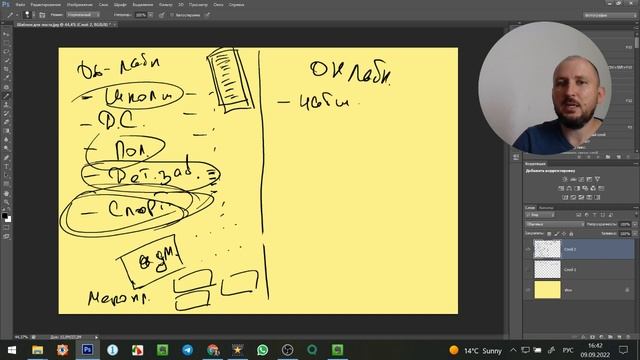This screenshot has height=360, width=640.
Task: Select the Crop tool
Action: (6, 69)
